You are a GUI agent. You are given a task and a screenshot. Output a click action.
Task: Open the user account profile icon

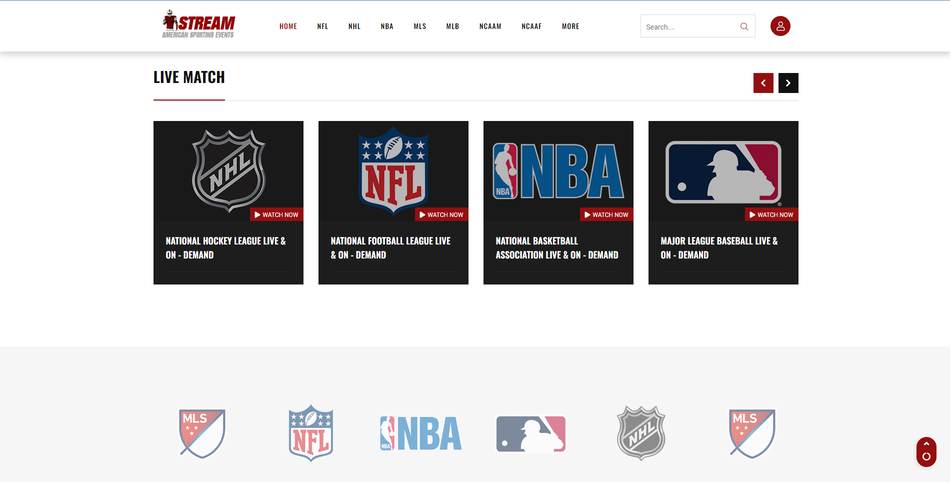780,26
